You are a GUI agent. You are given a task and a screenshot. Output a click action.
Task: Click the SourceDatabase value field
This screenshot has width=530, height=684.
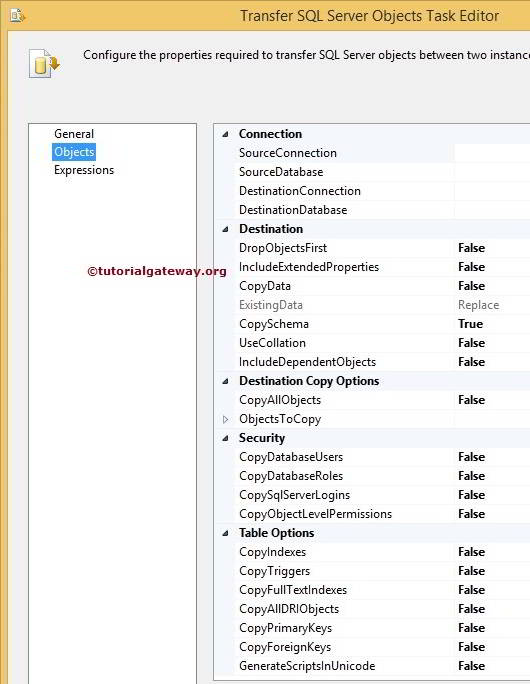coord(492,172)
